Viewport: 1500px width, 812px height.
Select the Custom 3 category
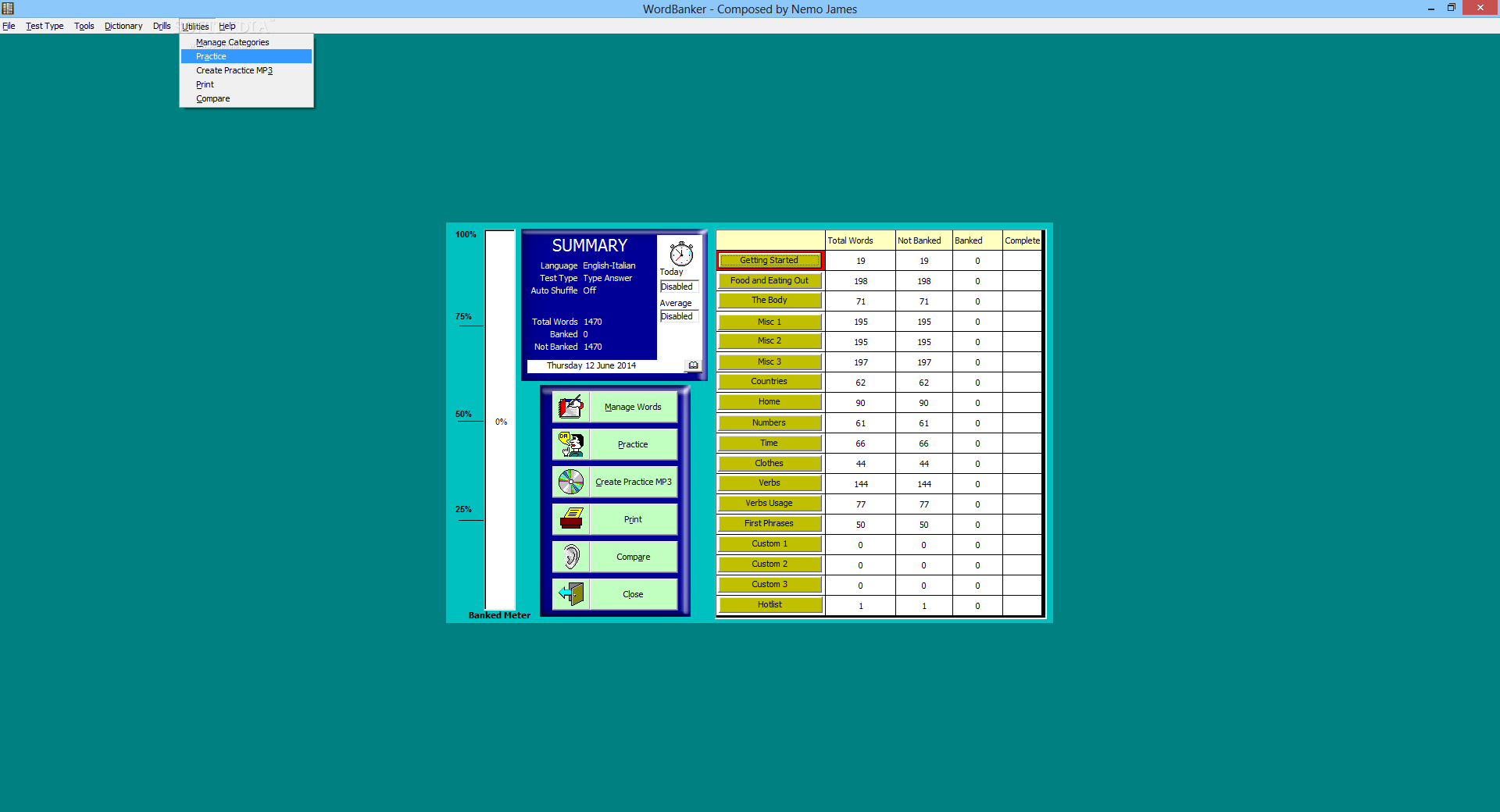(770, 585)
